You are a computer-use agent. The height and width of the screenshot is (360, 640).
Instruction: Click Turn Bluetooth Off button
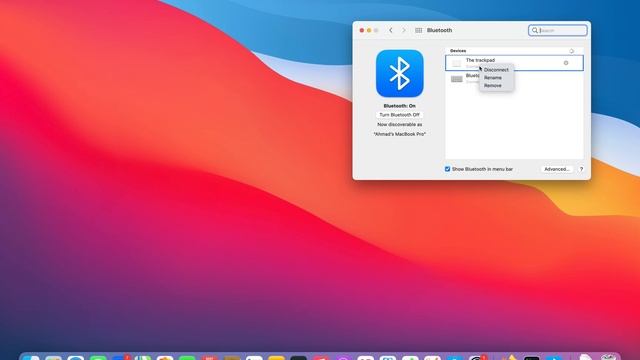point(399,115)
